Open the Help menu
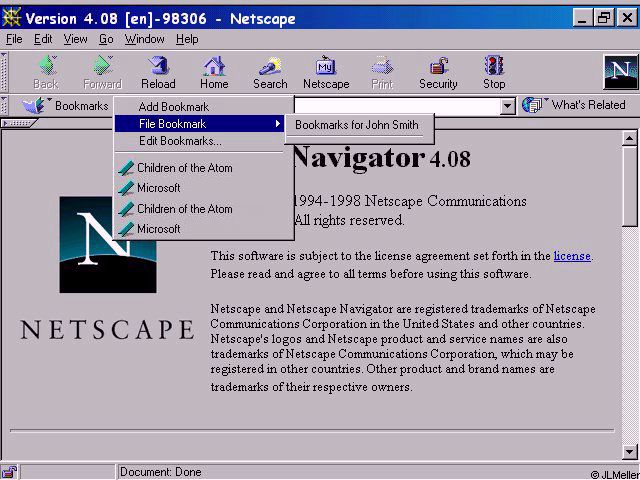This screenshot has height=480, width=640. click(187, 39)
